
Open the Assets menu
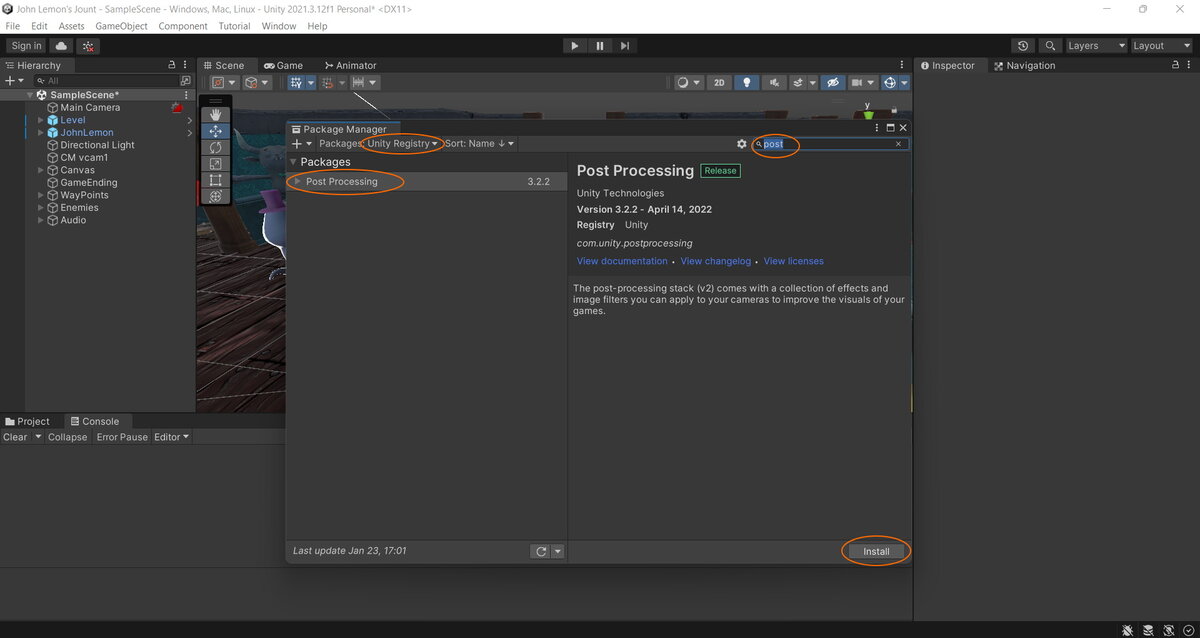[71, 26]
